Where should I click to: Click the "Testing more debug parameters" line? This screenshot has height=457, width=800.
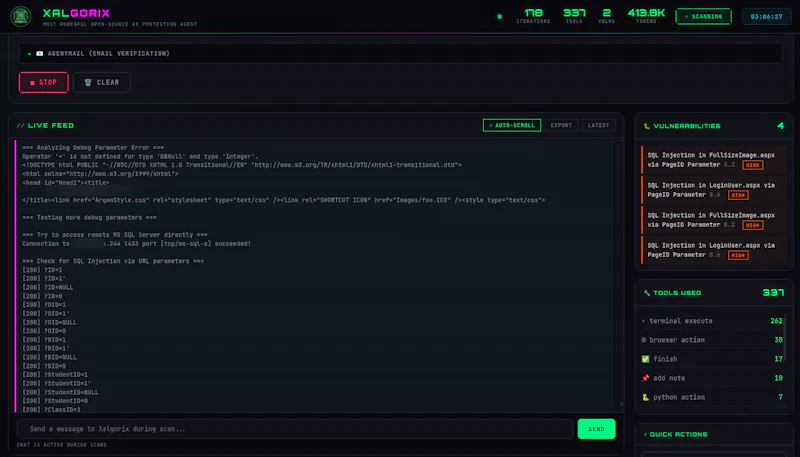[x=89, y=217]
